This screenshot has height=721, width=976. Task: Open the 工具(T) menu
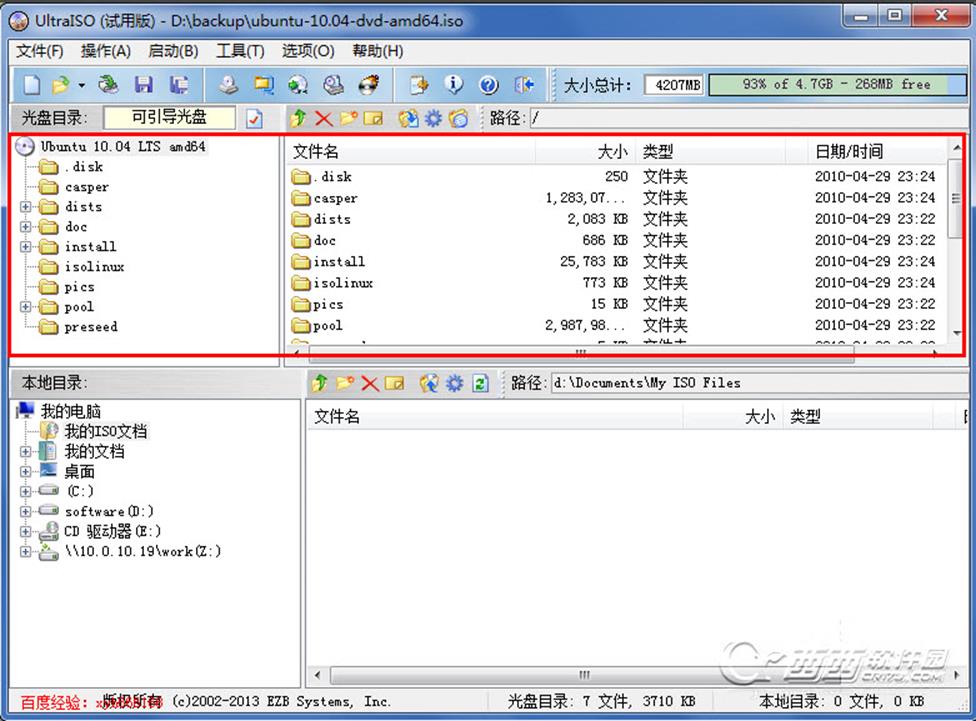240,51
